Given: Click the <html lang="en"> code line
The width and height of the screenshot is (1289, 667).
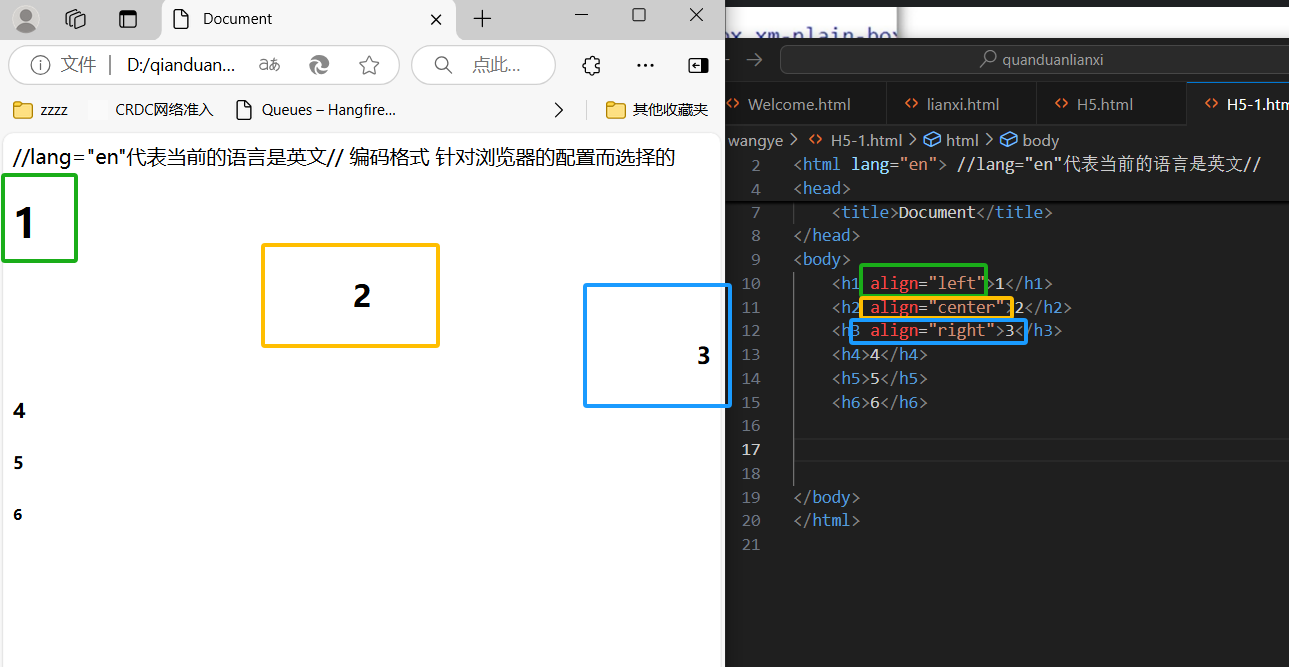Looking at the screenshot, I should coord(870,165).
